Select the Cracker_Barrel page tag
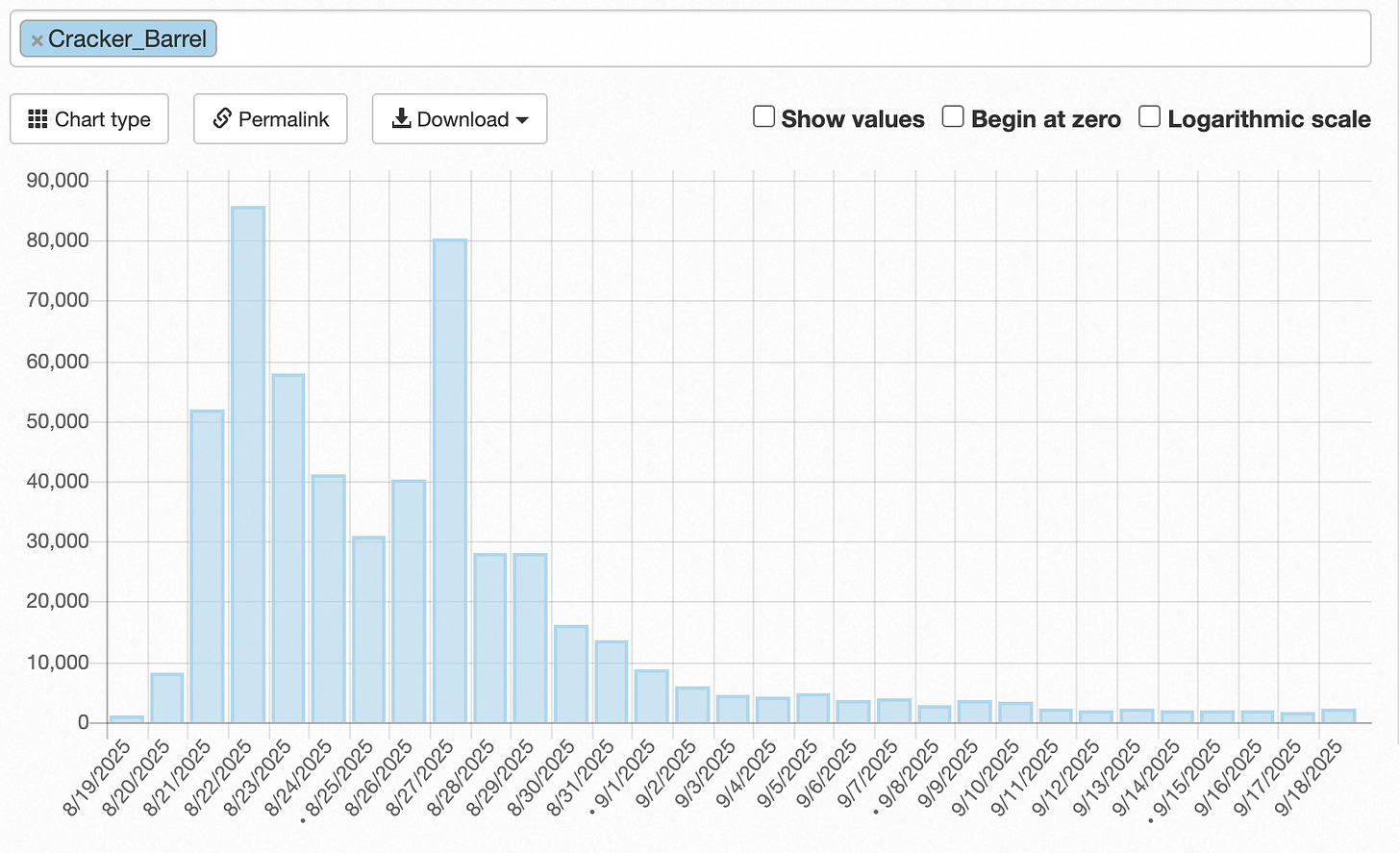The height and width of the screenshot is (853, 1400). (118, 38)
